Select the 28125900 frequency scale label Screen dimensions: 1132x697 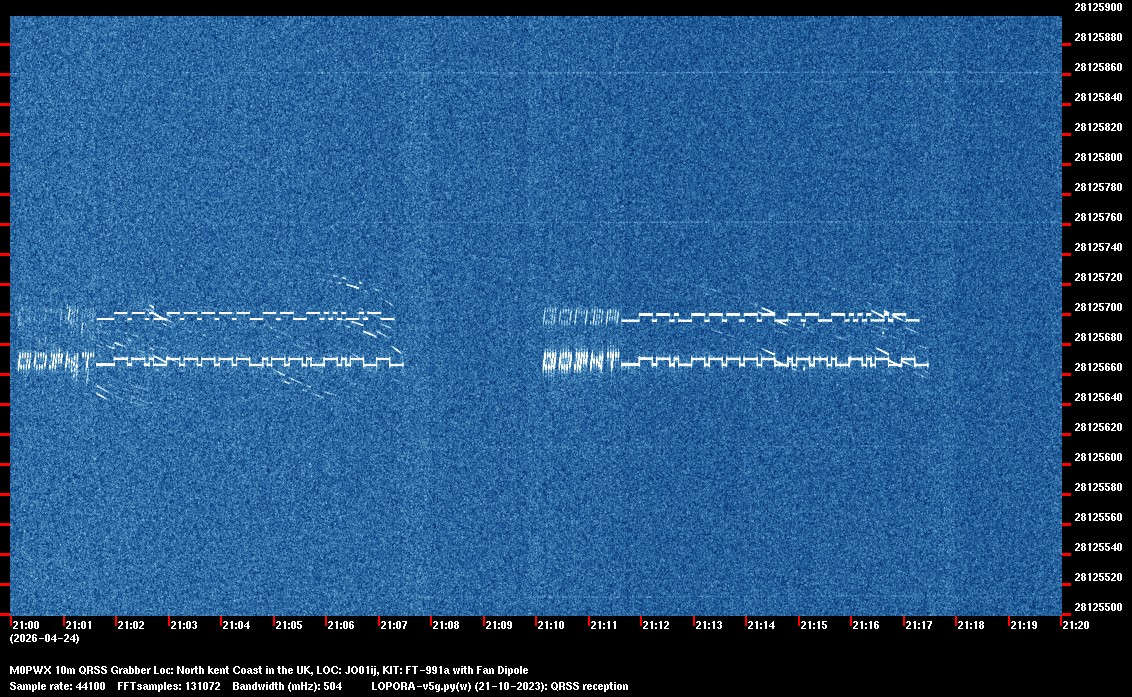pyautogui.click(x=1097, y=7)
